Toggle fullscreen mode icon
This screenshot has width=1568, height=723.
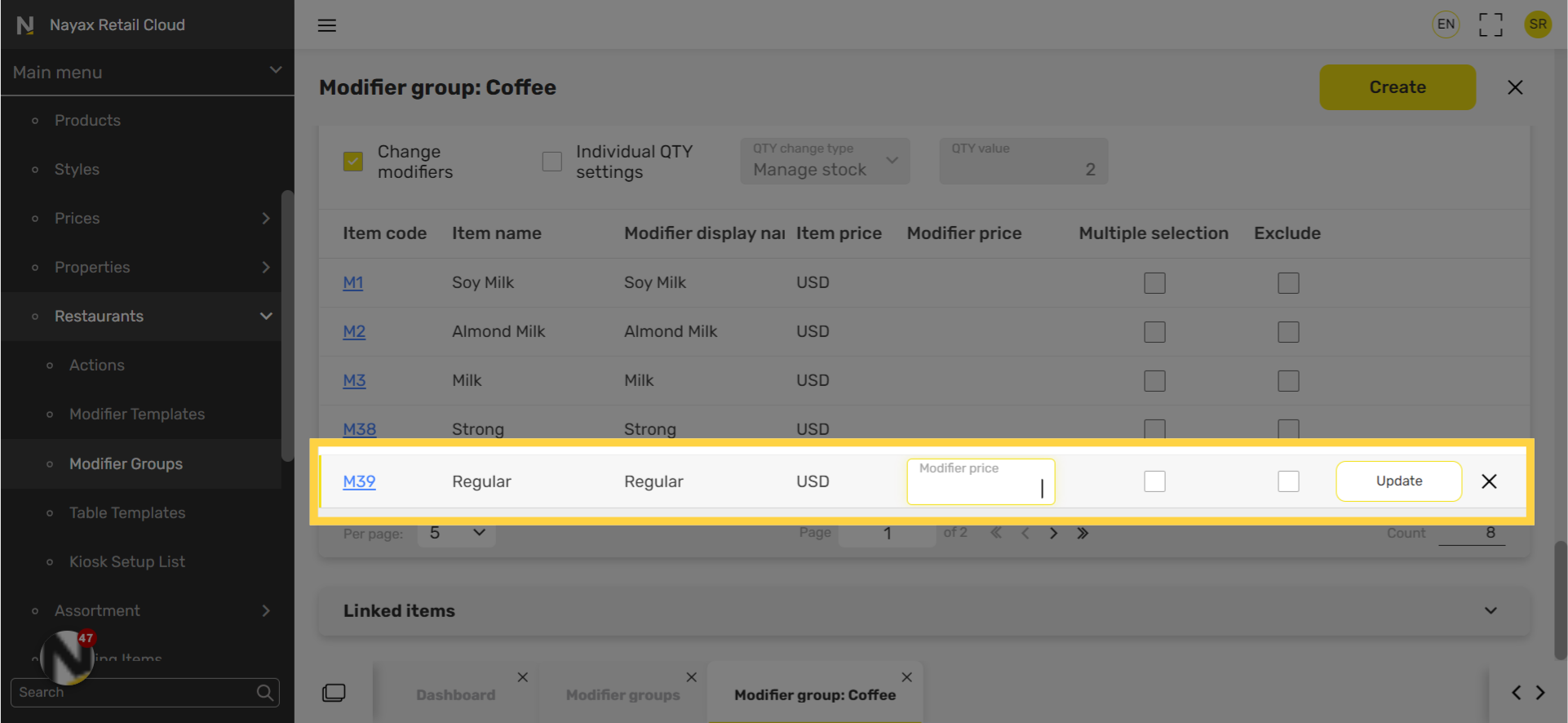(x=1490, y=24)
